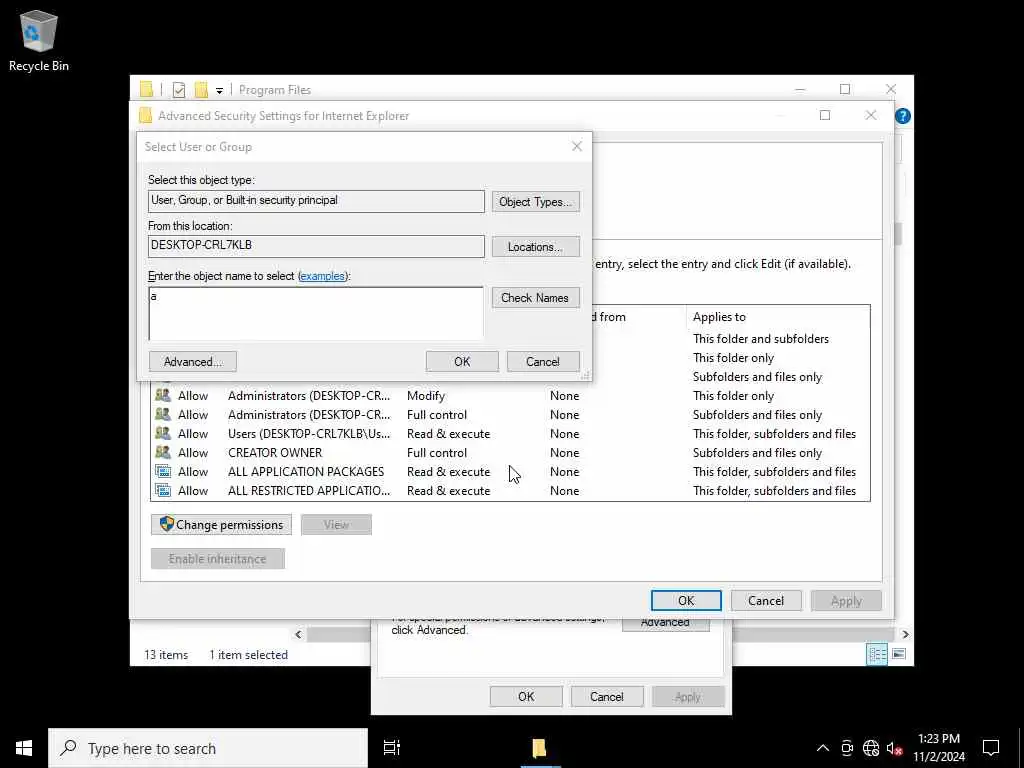
Task: Confirm with OK in Select User or Group dialog
Action: coord(462,362)
